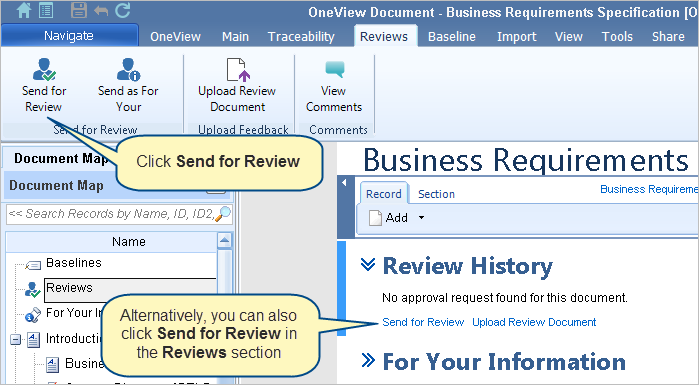Click Send for Review ribbon button
Image resolution: width=699 pixels, height=385 pixels.
tap(44, 86)
